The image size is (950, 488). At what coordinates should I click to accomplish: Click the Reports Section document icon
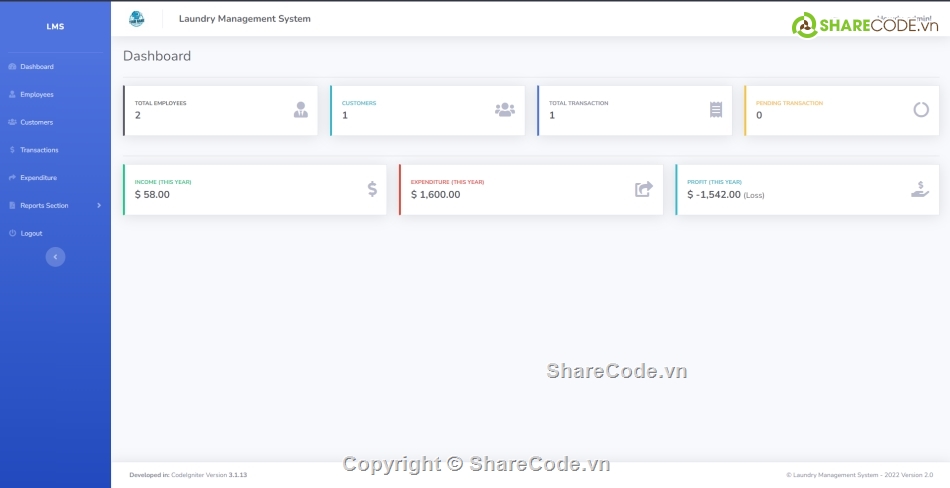tap(12, 206)
